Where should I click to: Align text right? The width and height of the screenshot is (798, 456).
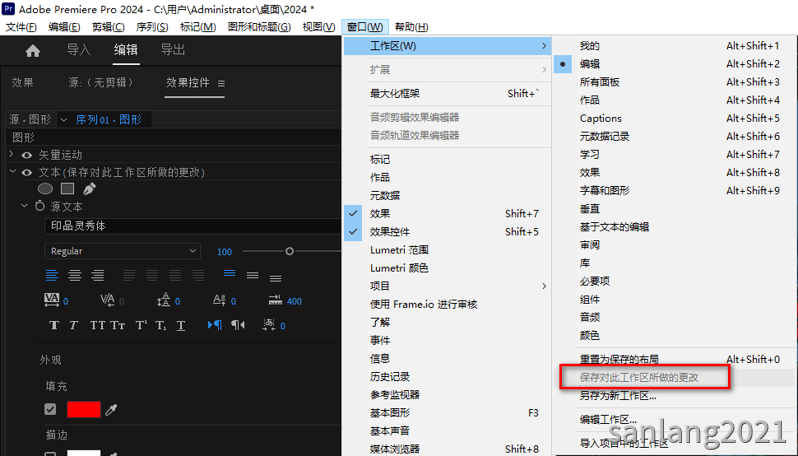click(x=98, y=276)
